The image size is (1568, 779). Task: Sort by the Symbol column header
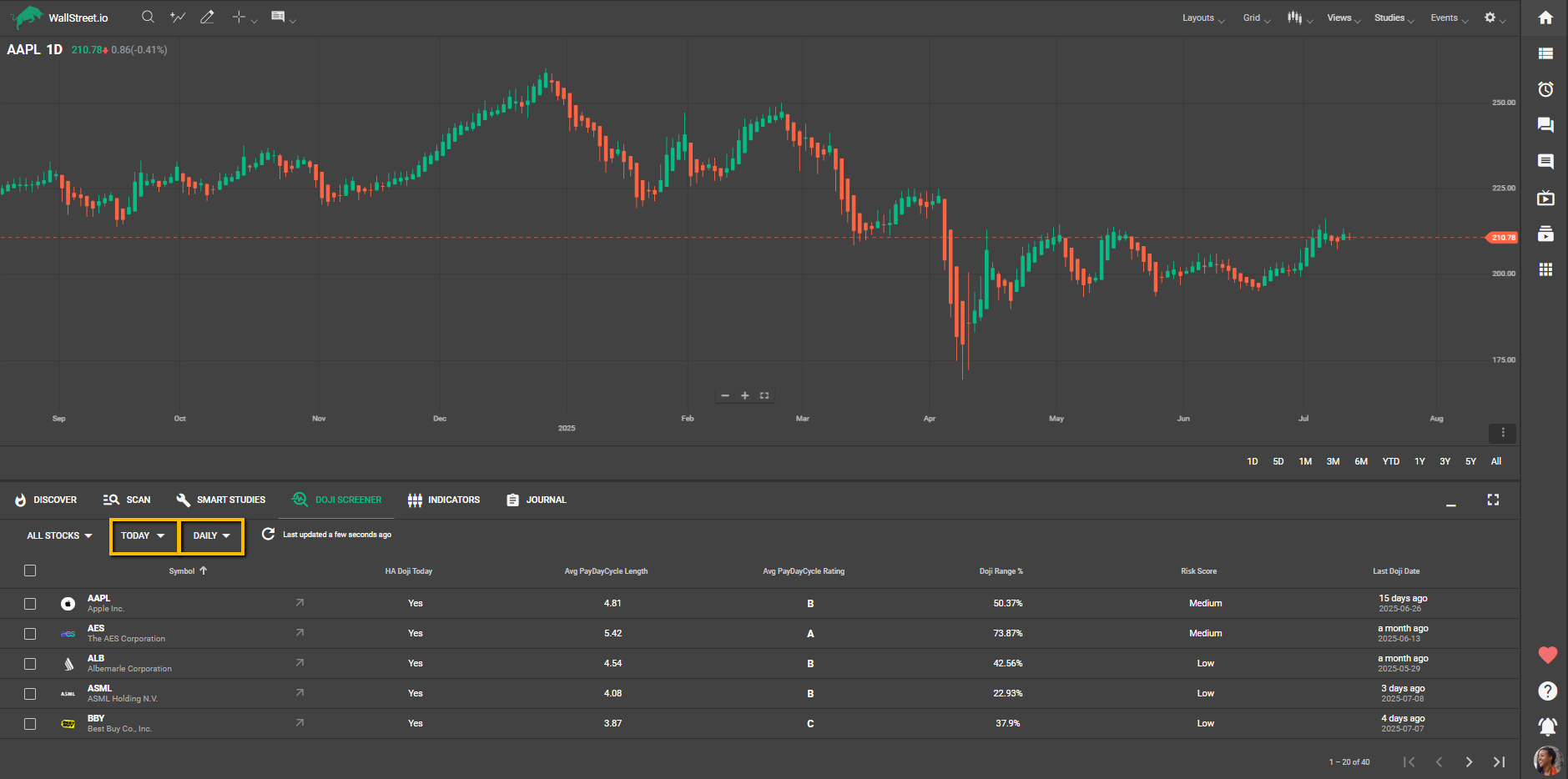(x=187, y=571)
